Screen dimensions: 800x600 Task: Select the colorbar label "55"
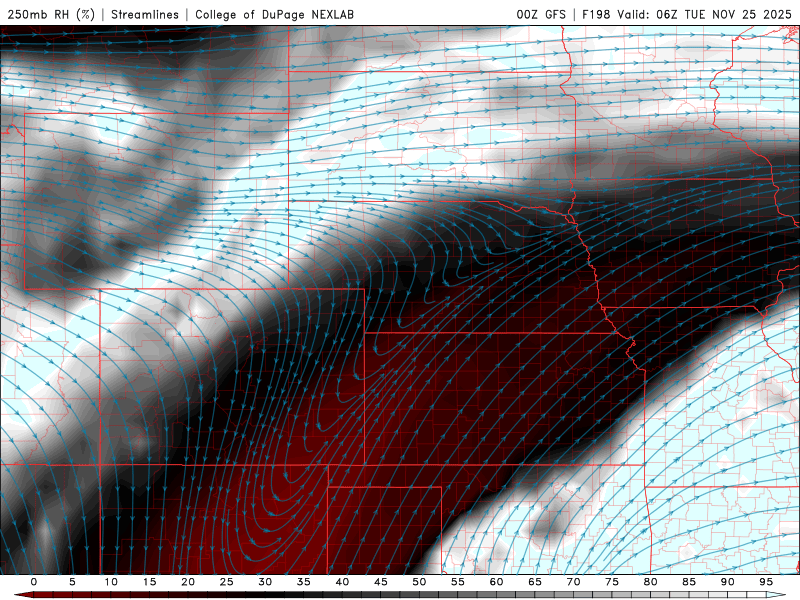pos(458,582)
